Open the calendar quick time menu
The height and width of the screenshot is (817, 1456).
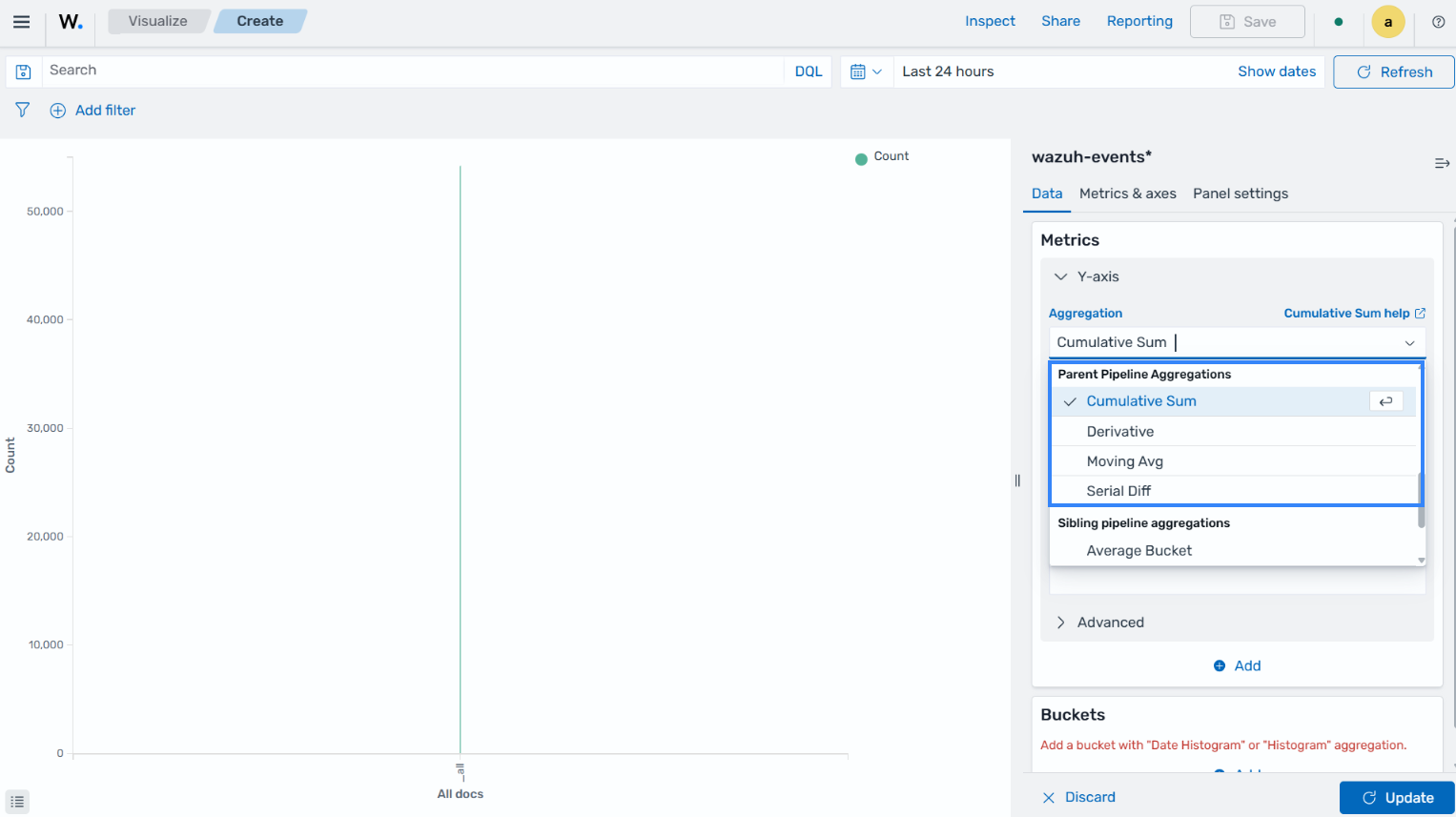(x=866, y=71)
